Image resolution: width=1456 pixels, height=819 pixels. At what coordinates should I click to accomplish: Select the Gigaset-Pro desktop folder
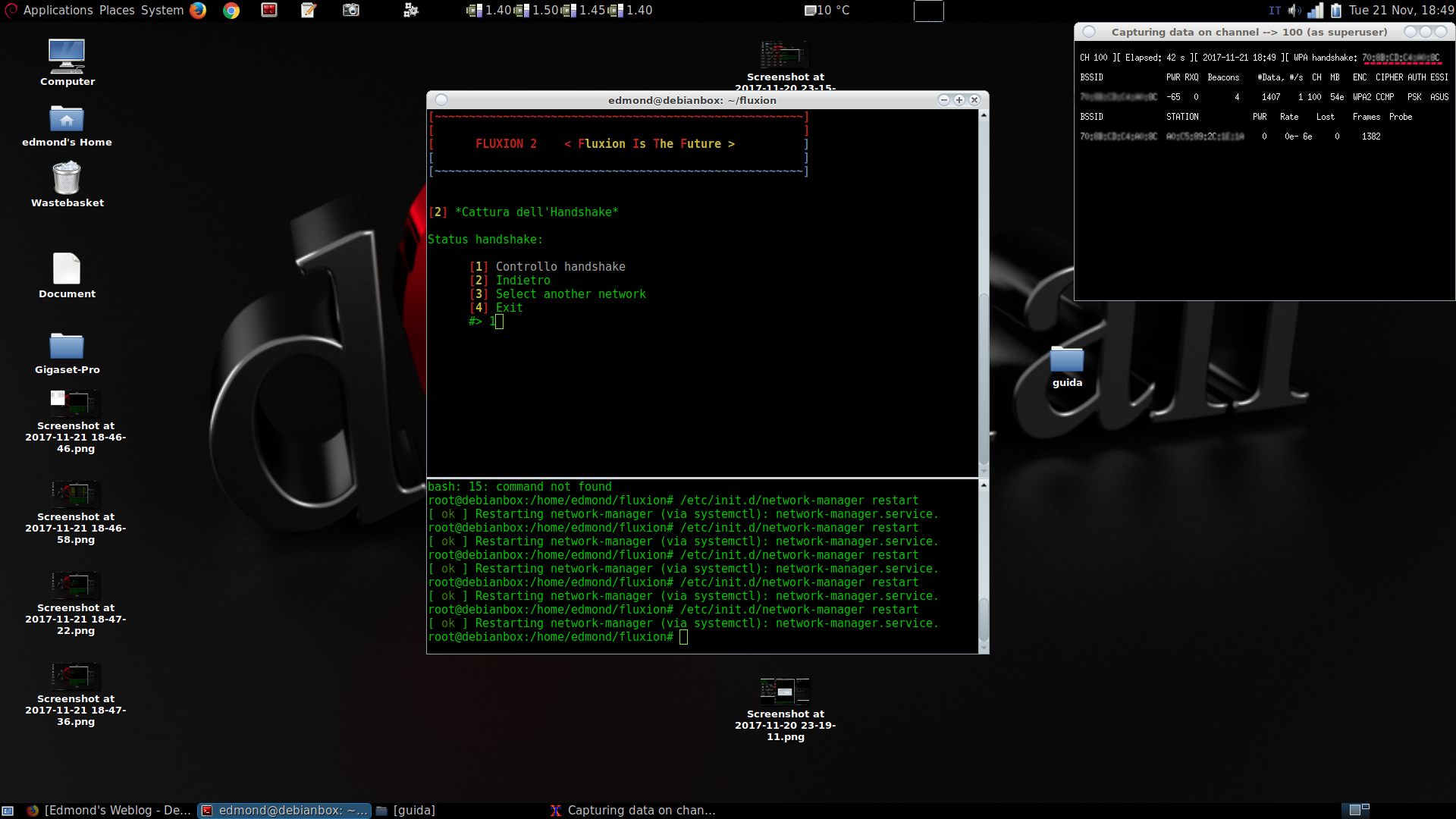pos(67,347)
